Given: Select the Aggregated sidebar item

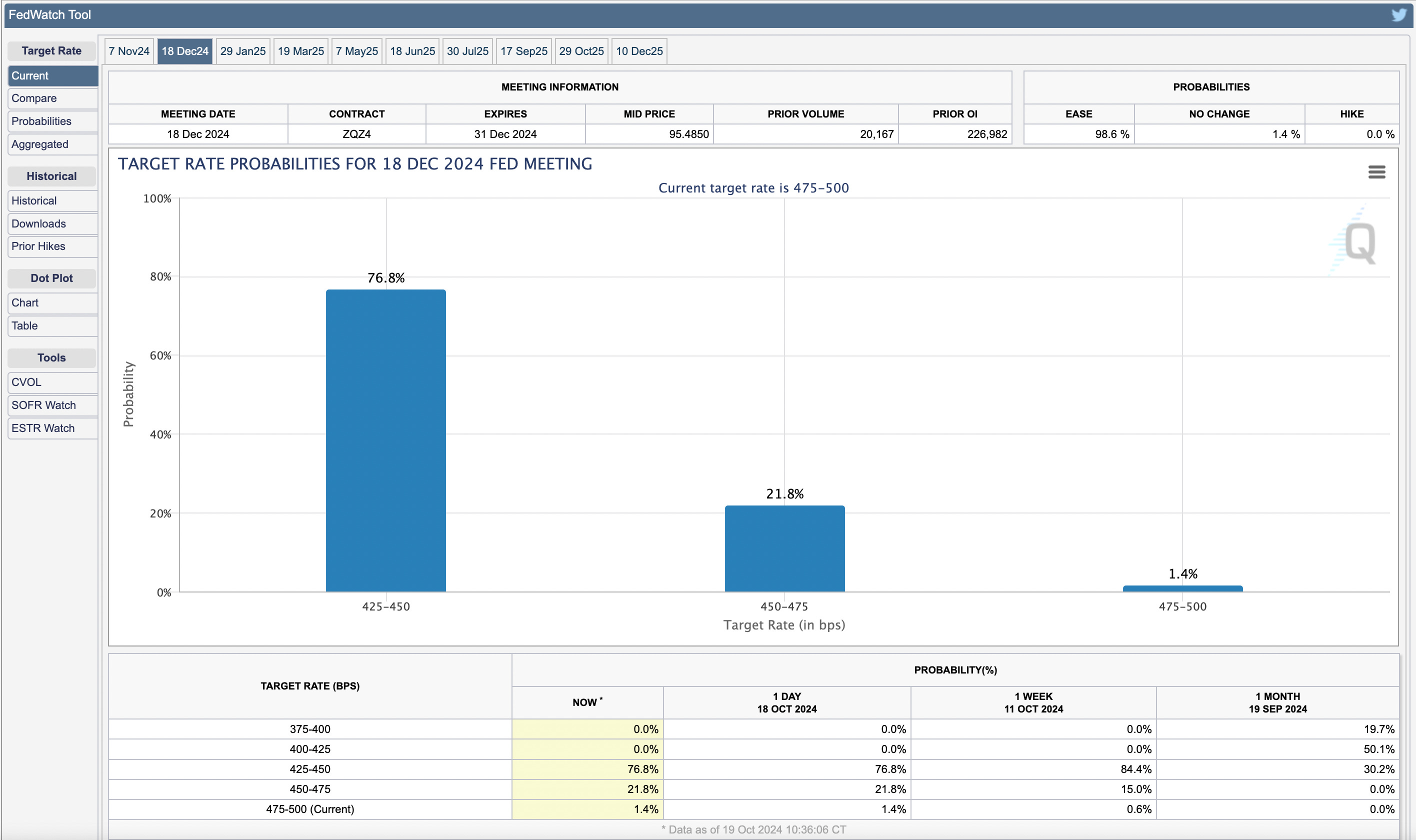Looking at the screenshot, I should pos(39,144).
